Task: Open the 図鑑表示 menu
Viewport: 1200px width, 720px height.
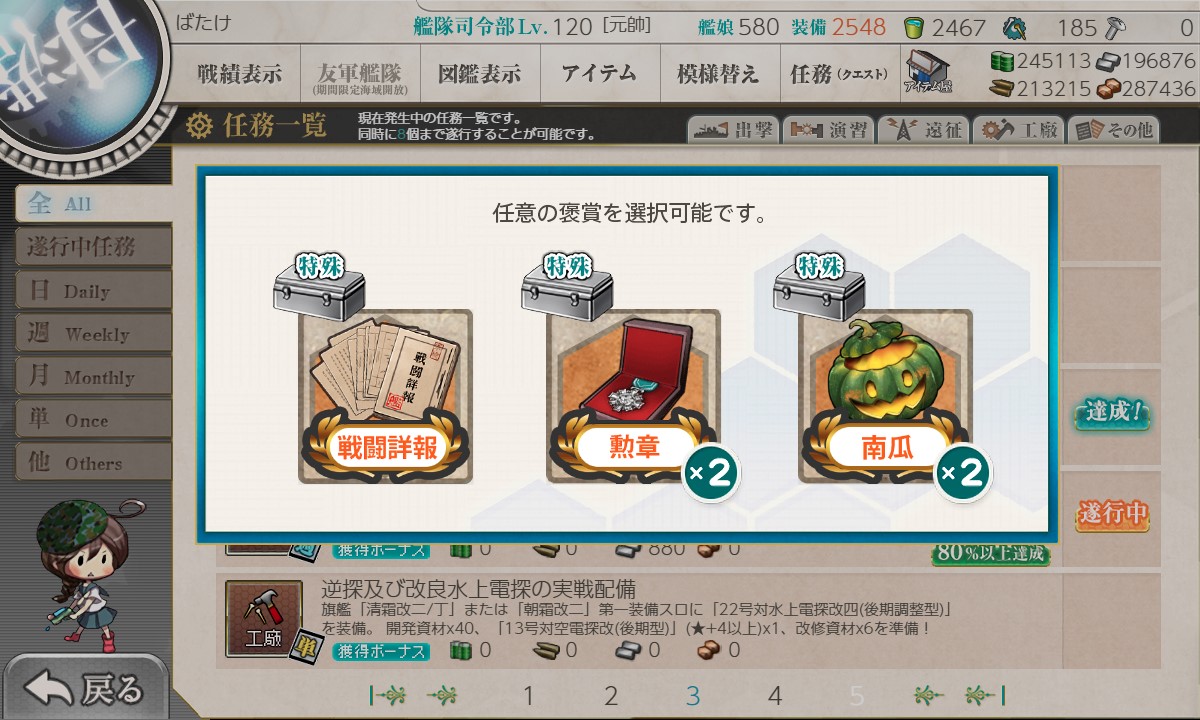Action: (480, 74)
